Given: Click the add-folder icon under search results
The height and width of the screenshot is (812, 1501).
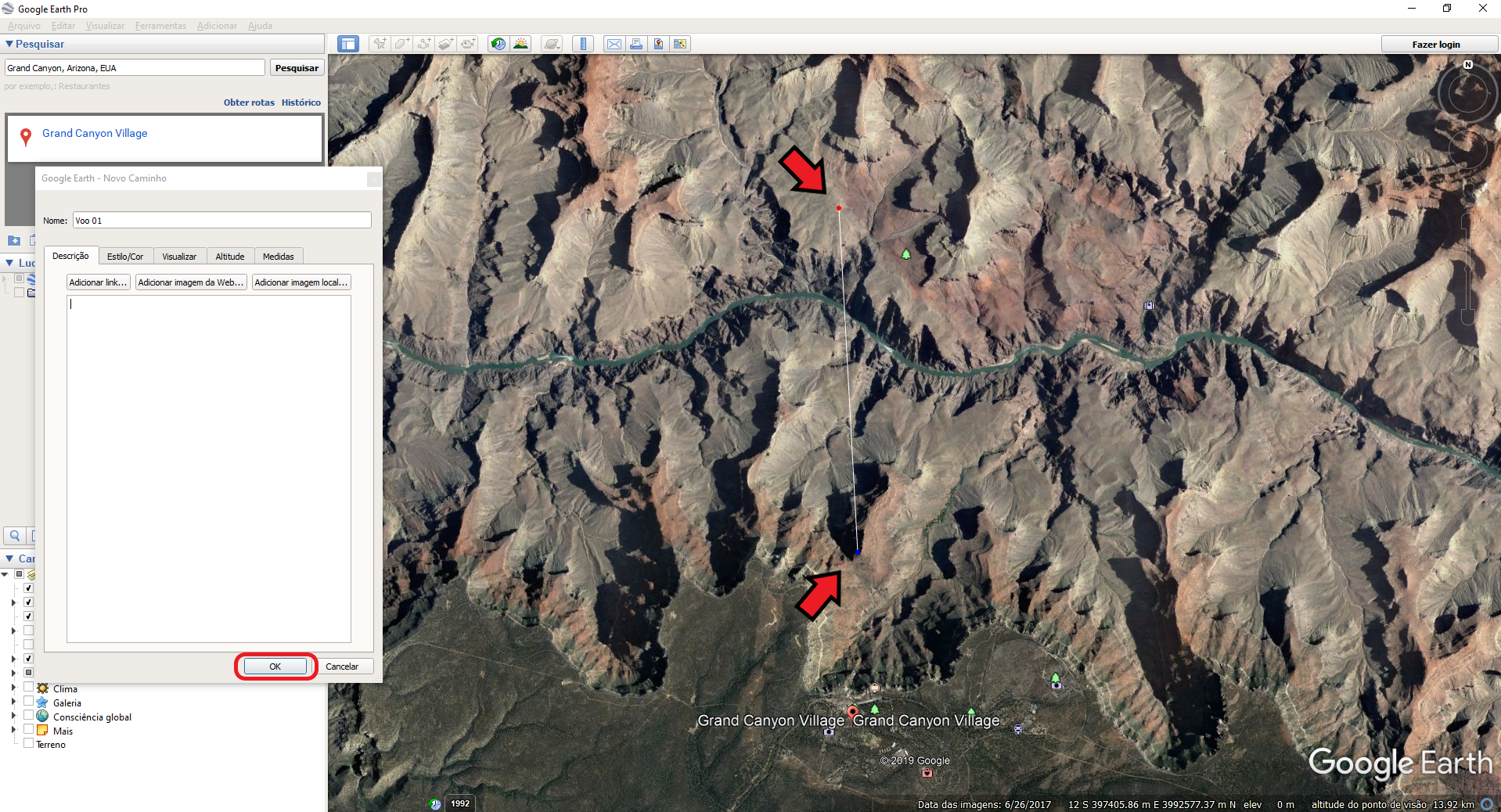Looking at the screenshot, I should click(x=13, y=240).
